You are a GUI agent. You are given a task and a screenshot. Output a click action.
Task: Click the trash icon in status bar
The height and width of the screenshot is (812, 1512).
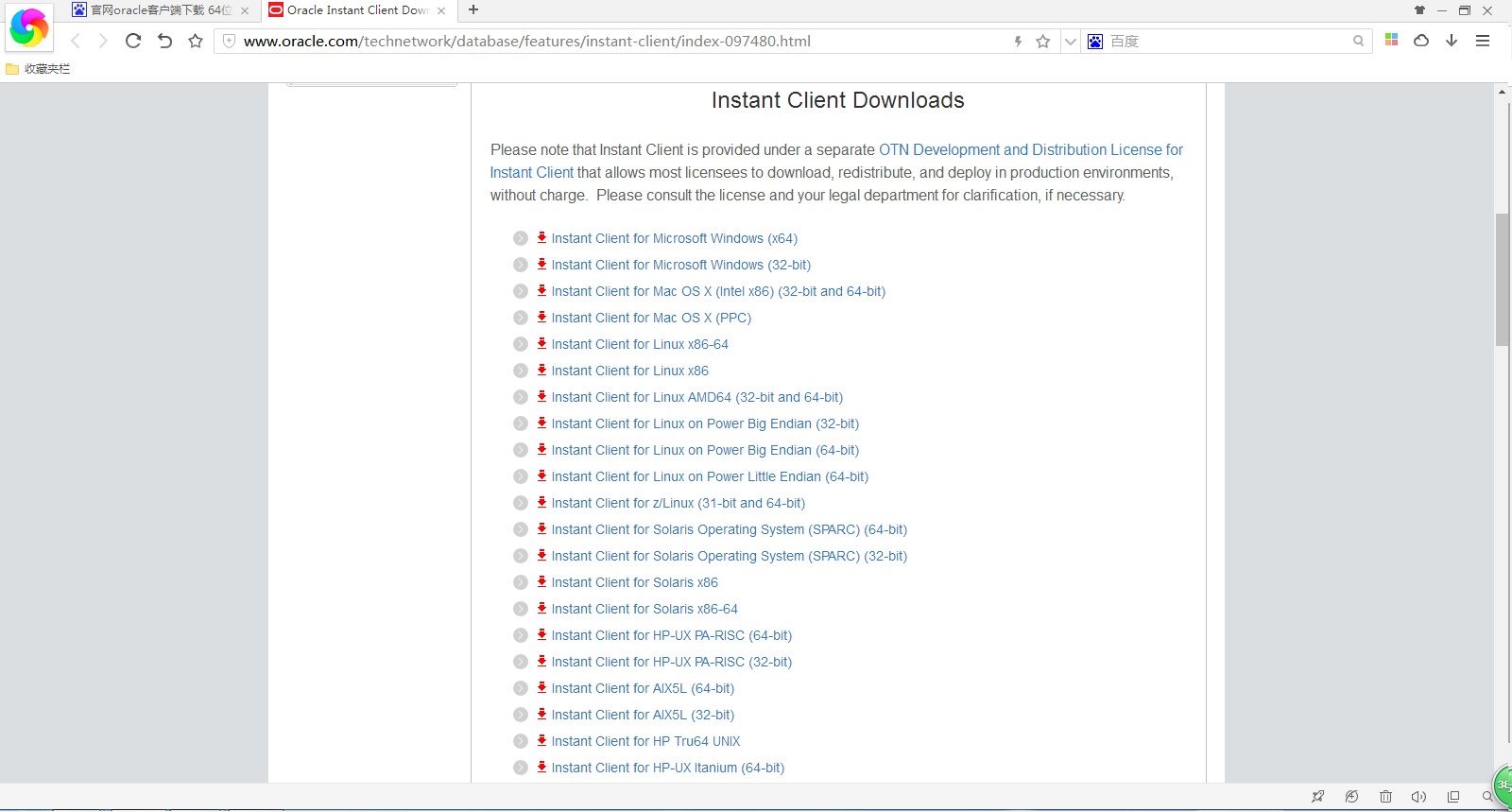click(1385, 797)
